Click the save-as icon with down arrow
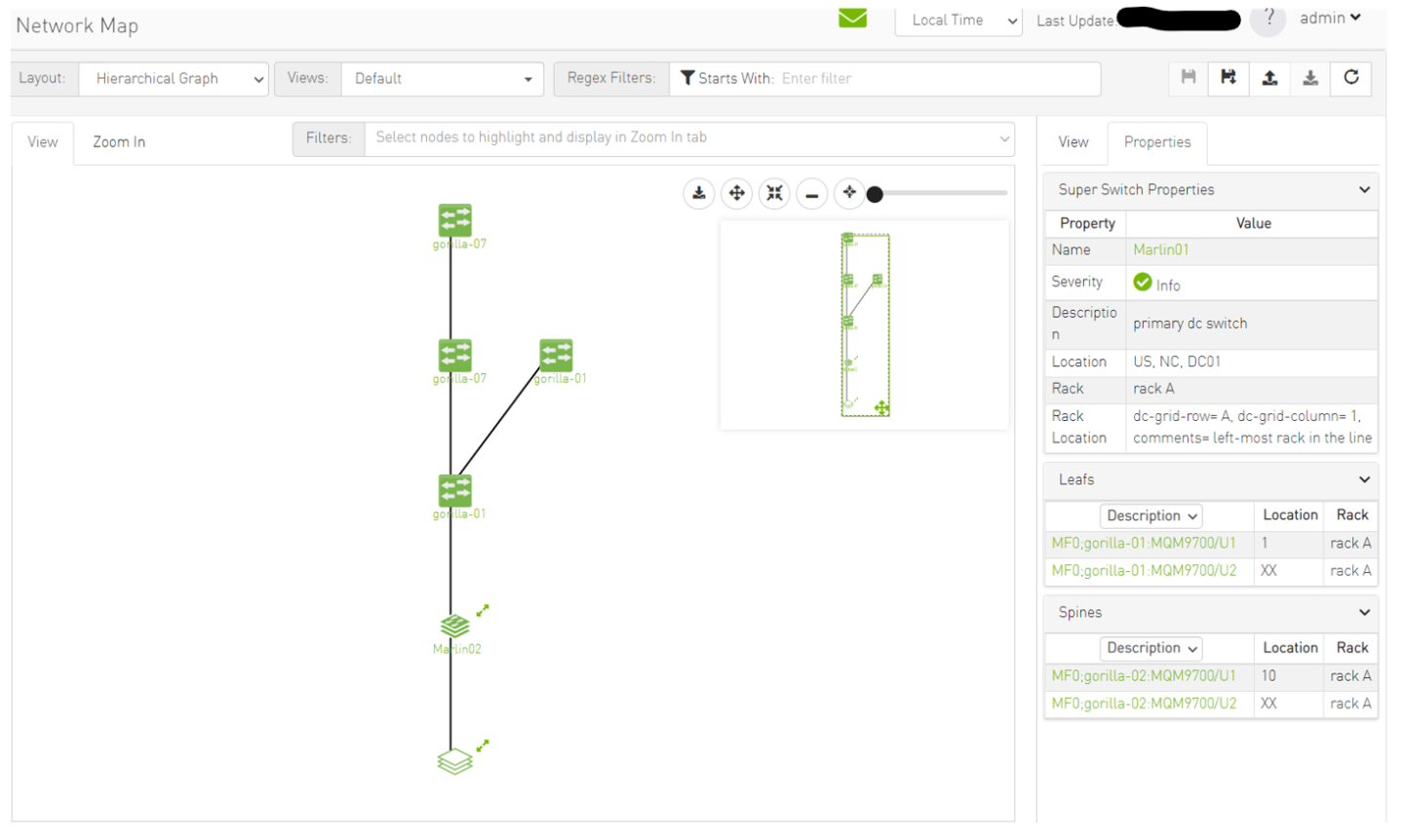Image resolution: width=1404 pixels, height=840 pixels. 1228,78
